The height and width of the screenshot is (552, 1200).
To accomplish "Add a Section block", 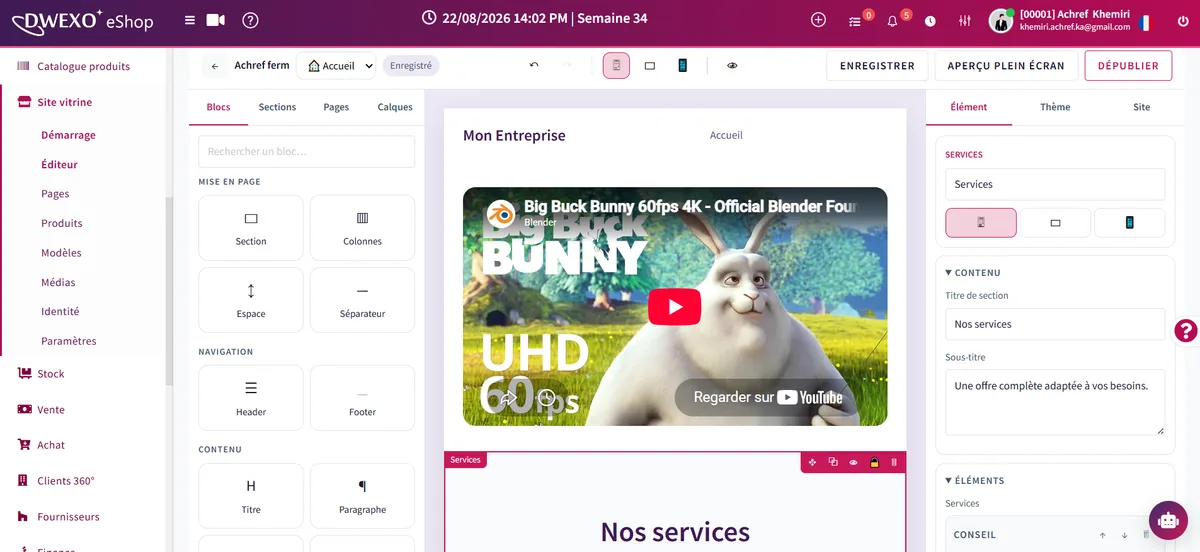I will point(251,228).
